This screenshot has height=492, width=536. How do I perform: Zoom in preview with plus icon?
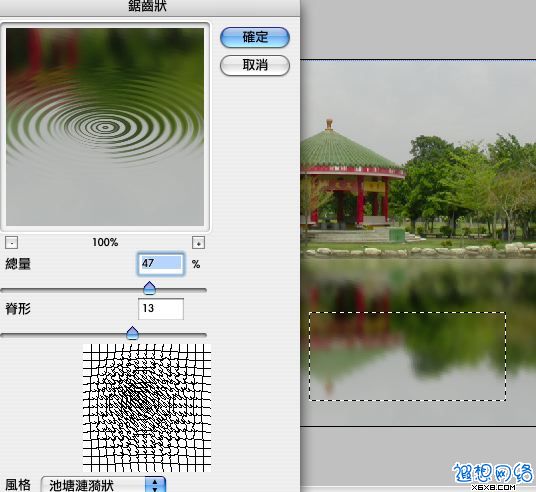tap(199, 243)
